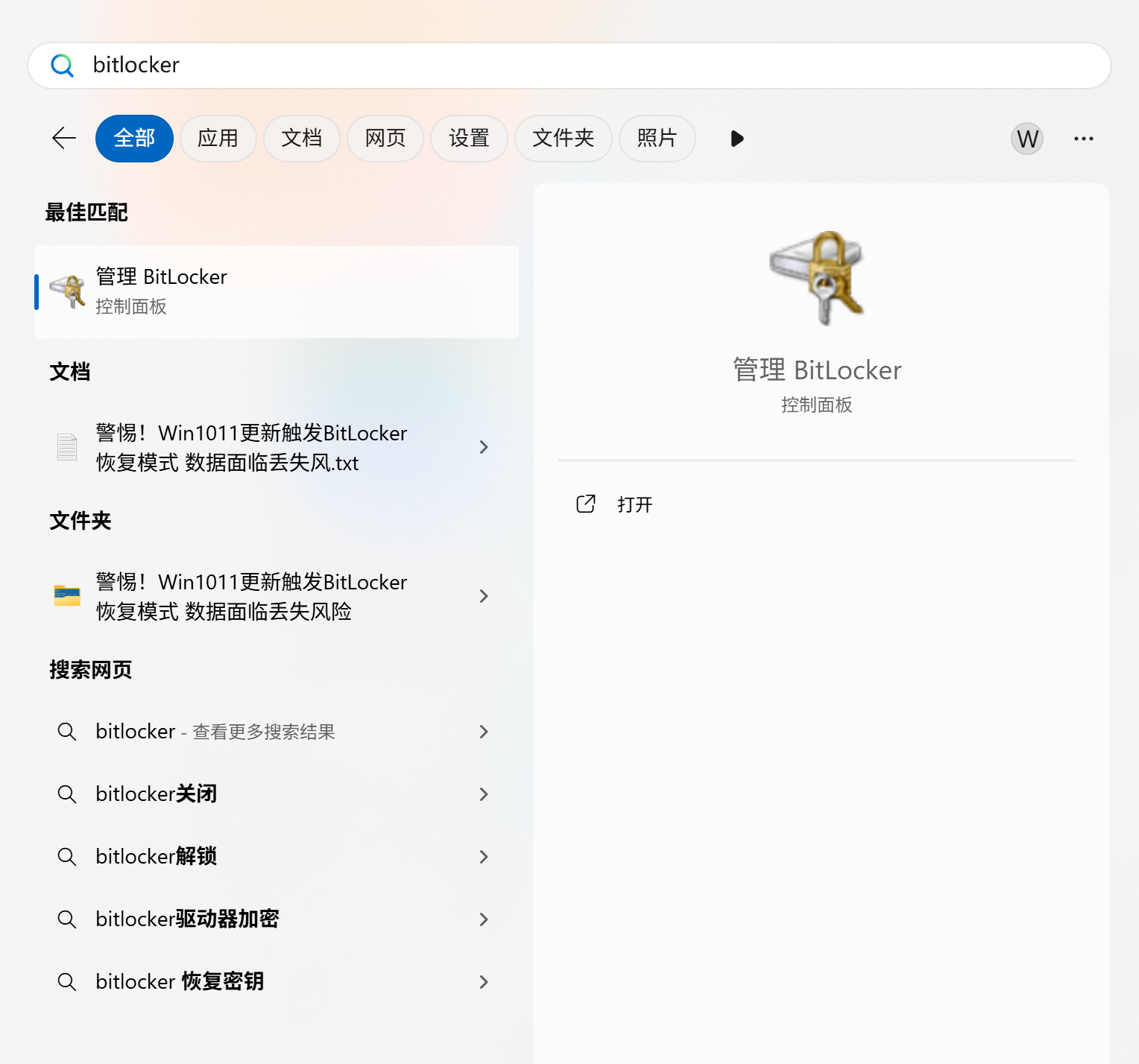
Task: Expand the folder result chevron
Action: [x=484, y=596]
